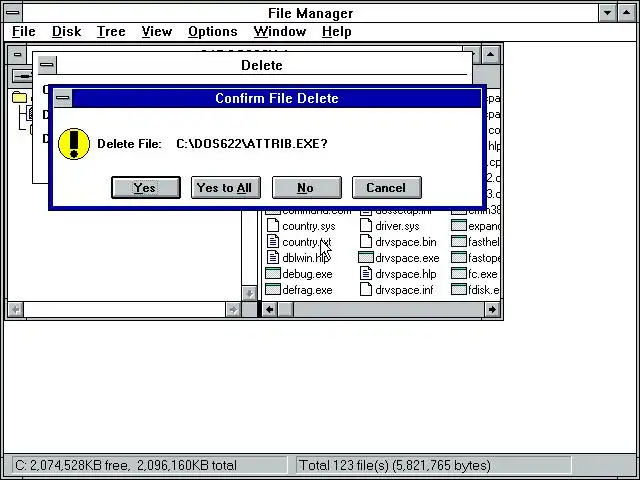This screenshot has height=480, width=640.
Task: Click the file list's right scroll arrow
Action: [492, 309]
